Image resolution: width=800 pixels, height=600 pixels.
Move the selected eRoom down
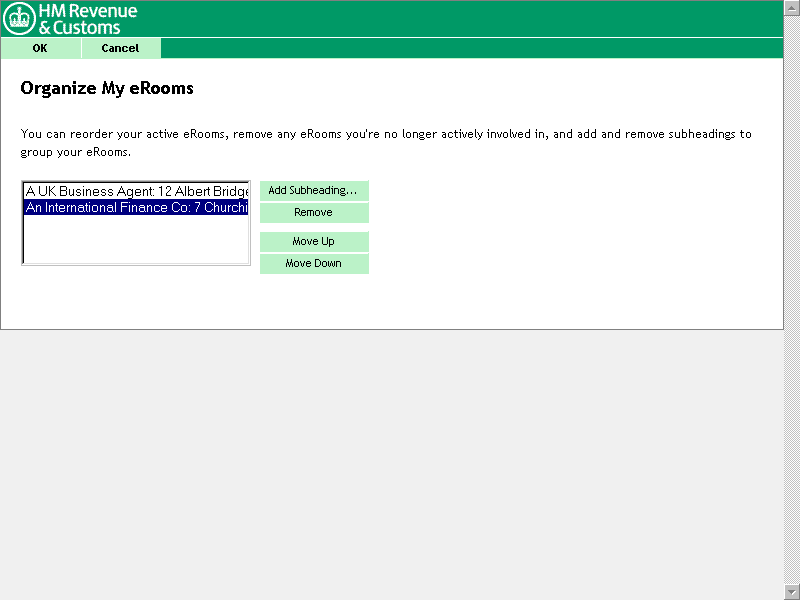[x=314, y=264]
